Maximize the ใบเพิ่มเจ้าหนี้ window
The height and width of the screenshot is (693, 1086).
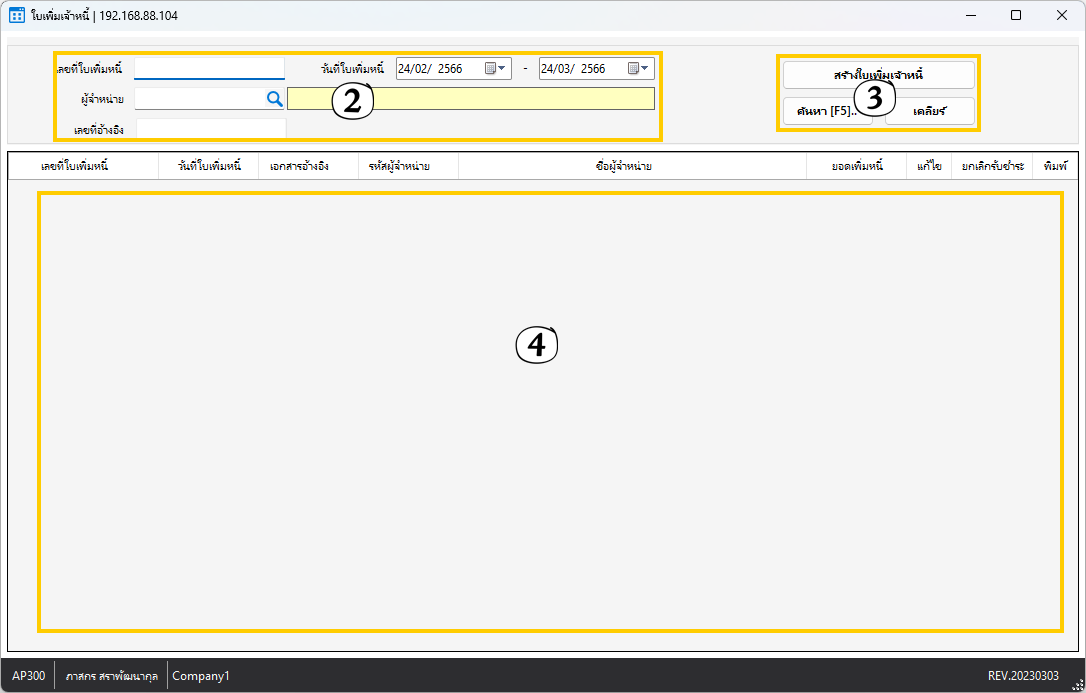click(x=1016, y=16)
